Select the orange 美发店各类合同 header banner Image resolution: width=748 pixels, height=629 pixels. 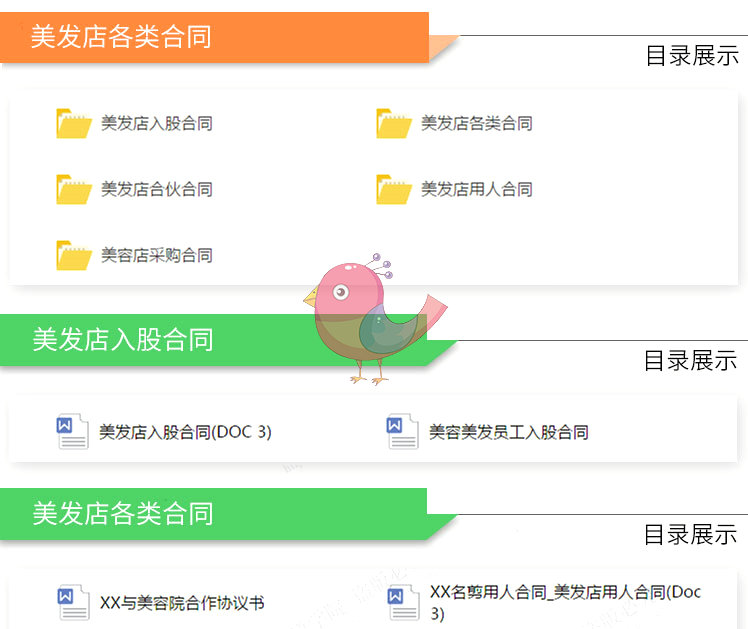pyautogui.click(x=214, y=37)
